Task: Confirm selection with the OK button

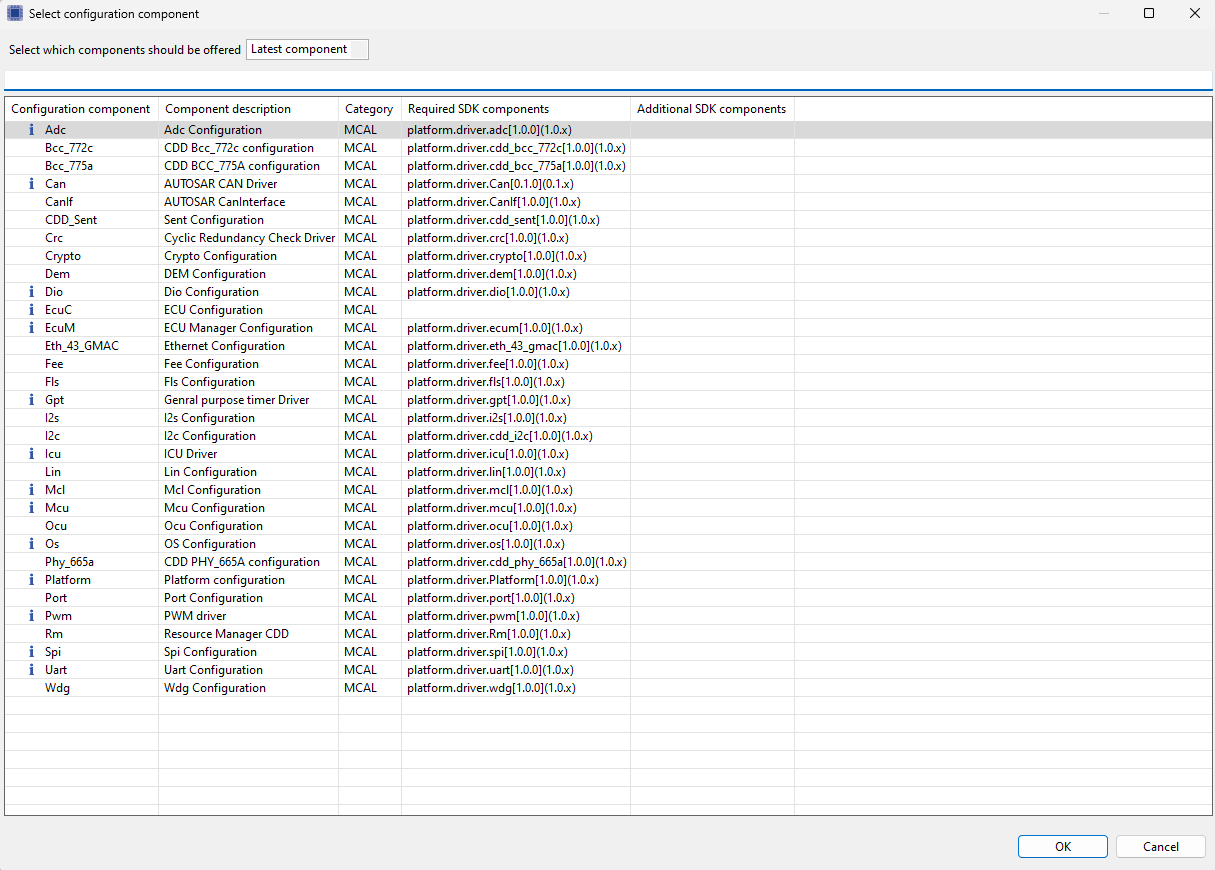Action: 1062,846
